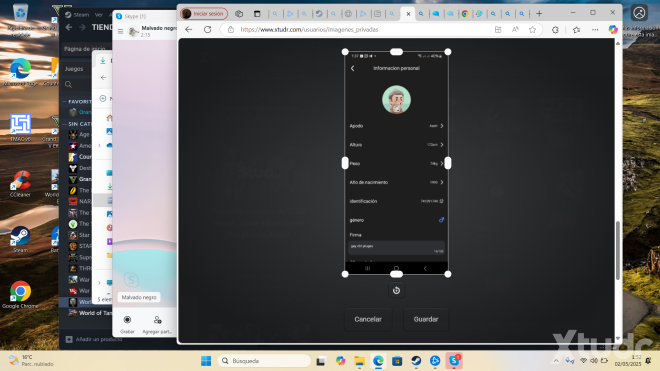
Task: Collapse the SIN CATEGORÍA section in Steam
Action: pyautogui.click(x=65, y=124)
